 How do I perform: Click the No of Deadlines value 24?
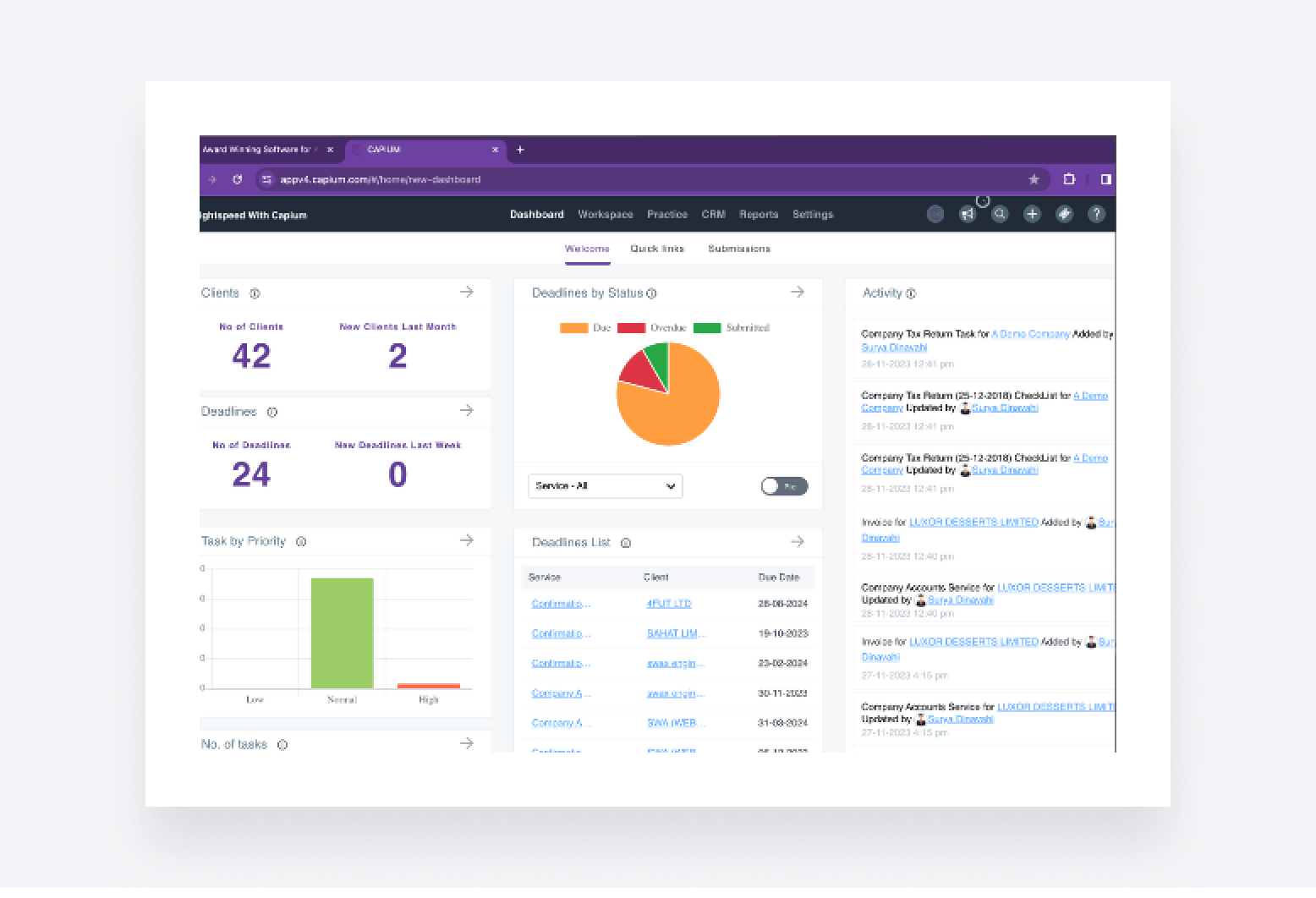pos(251,474)
